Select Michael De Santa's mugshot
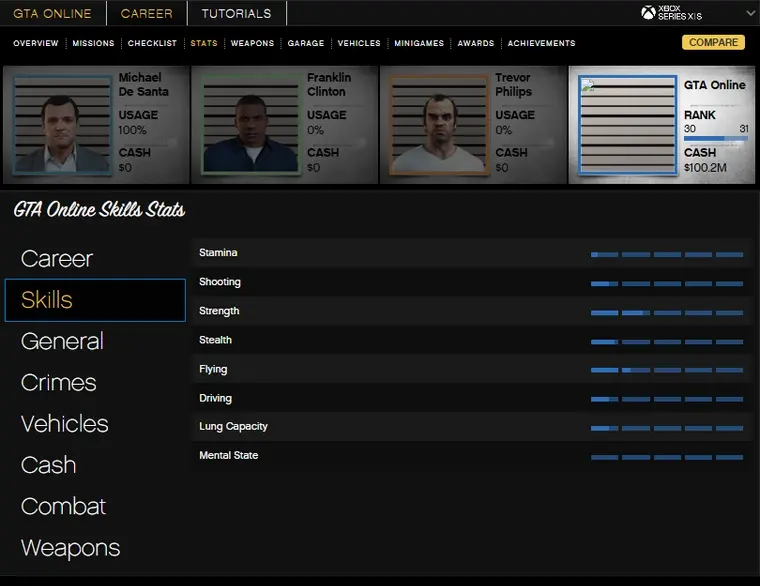760x586 pixels. pos(62,125)
